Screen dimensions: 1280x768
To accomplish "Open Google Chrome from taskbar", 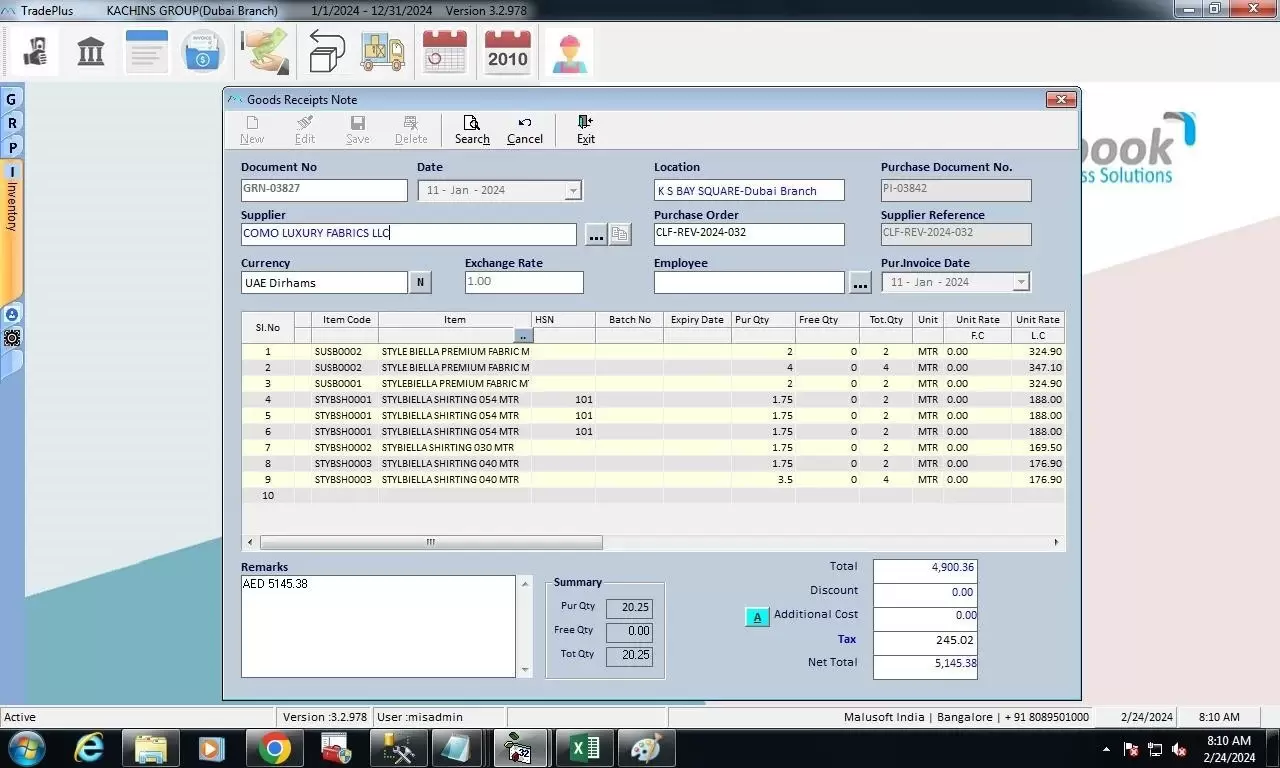I will click(274, 748).
